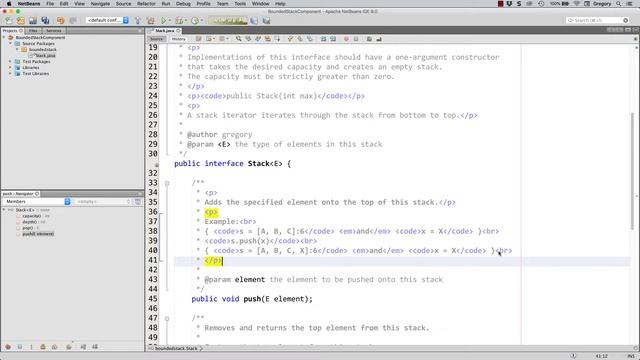640x360 pixels.
Task: Expand the Libraries node
Action: (x=11, y=68)
